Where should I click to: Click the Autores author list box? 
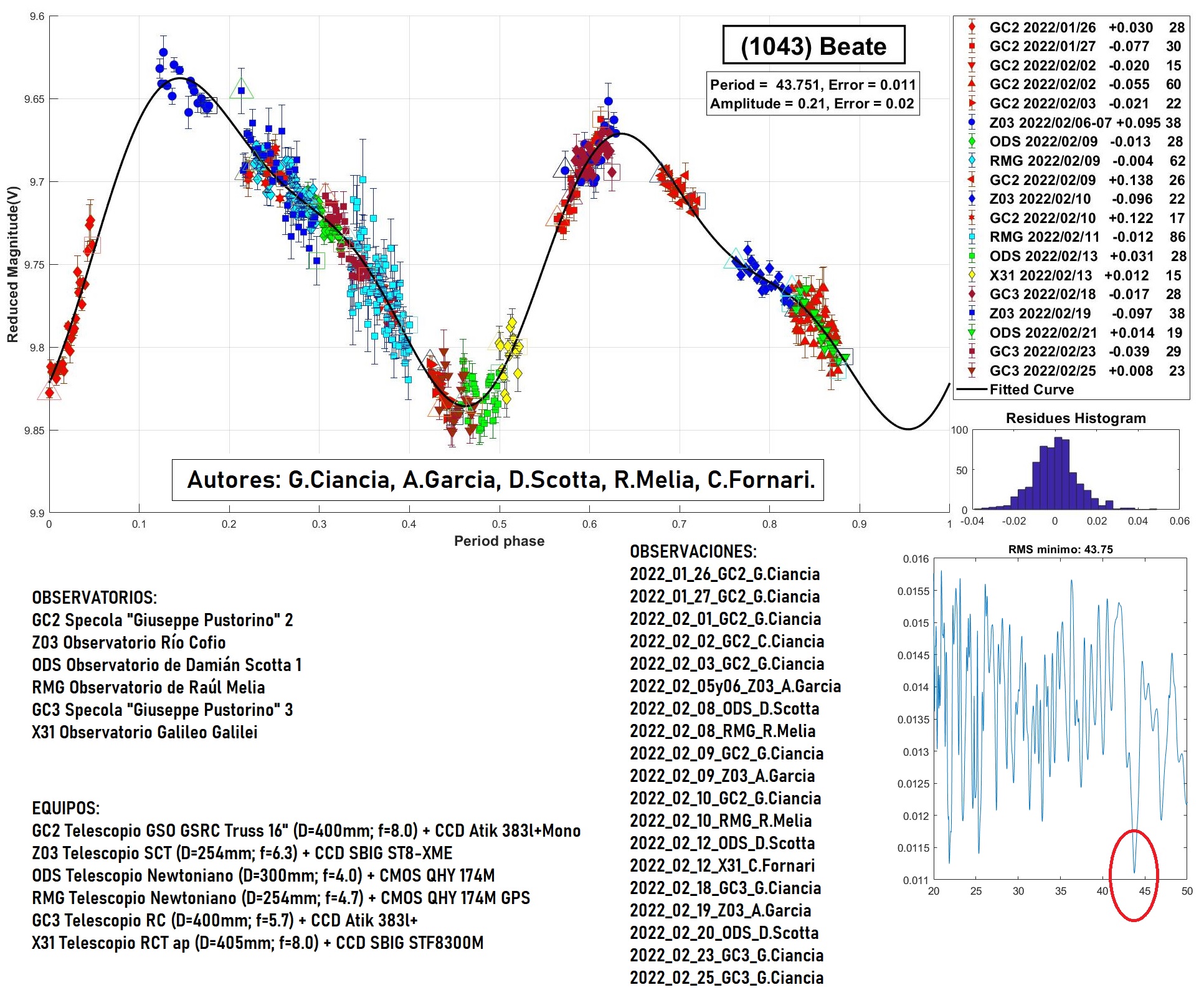[498, 480]
